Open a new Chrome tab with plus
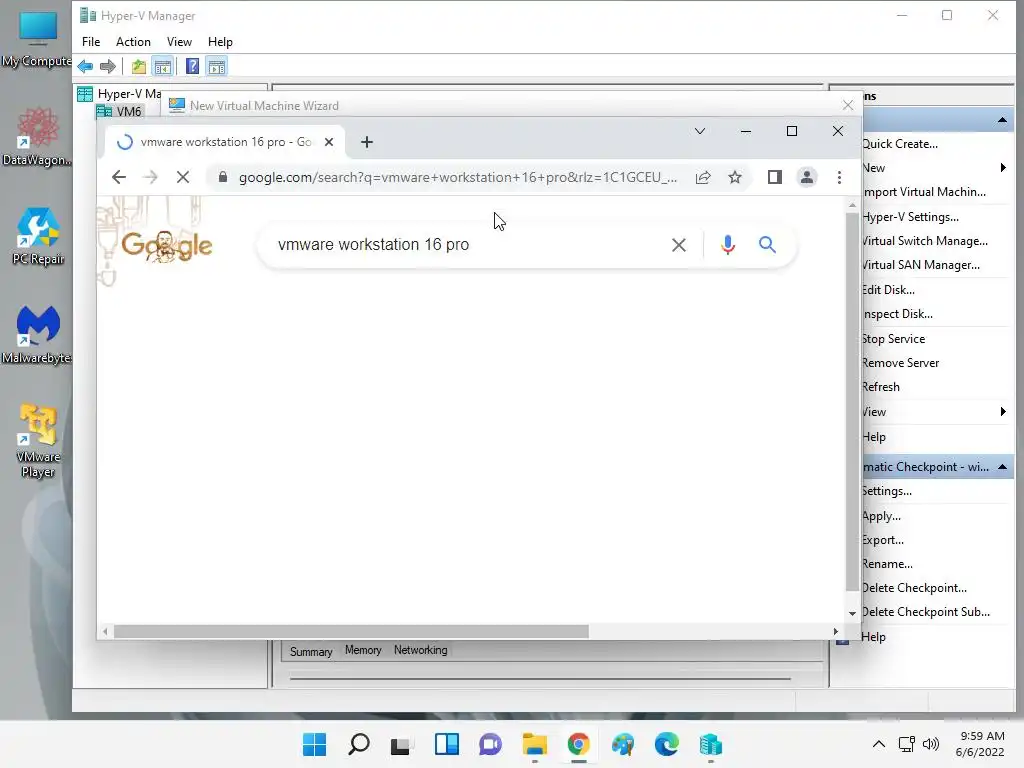The height and width of the screenshot is (768, 1024). point(366,142)
